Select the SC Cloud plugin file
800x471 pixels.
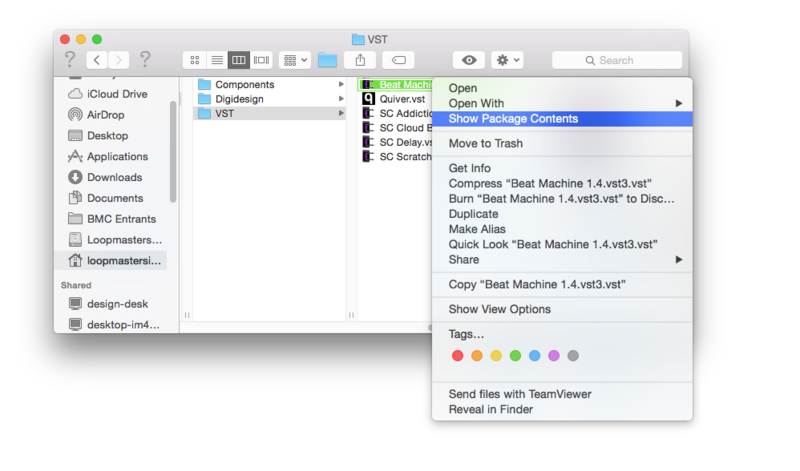click(x=396, y=128)
